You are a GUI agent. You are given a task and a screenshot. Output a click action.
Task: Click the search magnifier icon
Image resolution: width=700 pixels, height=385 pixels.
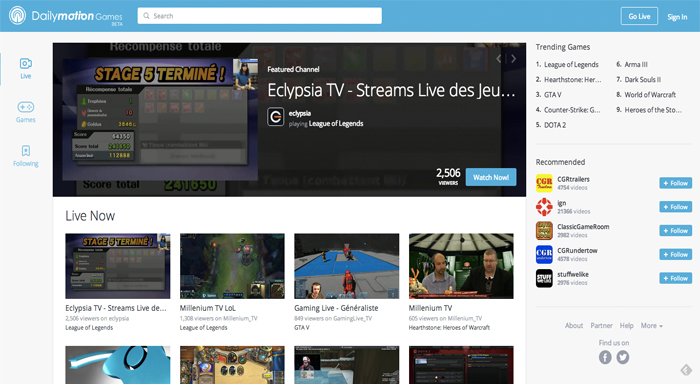pos(146,16)
